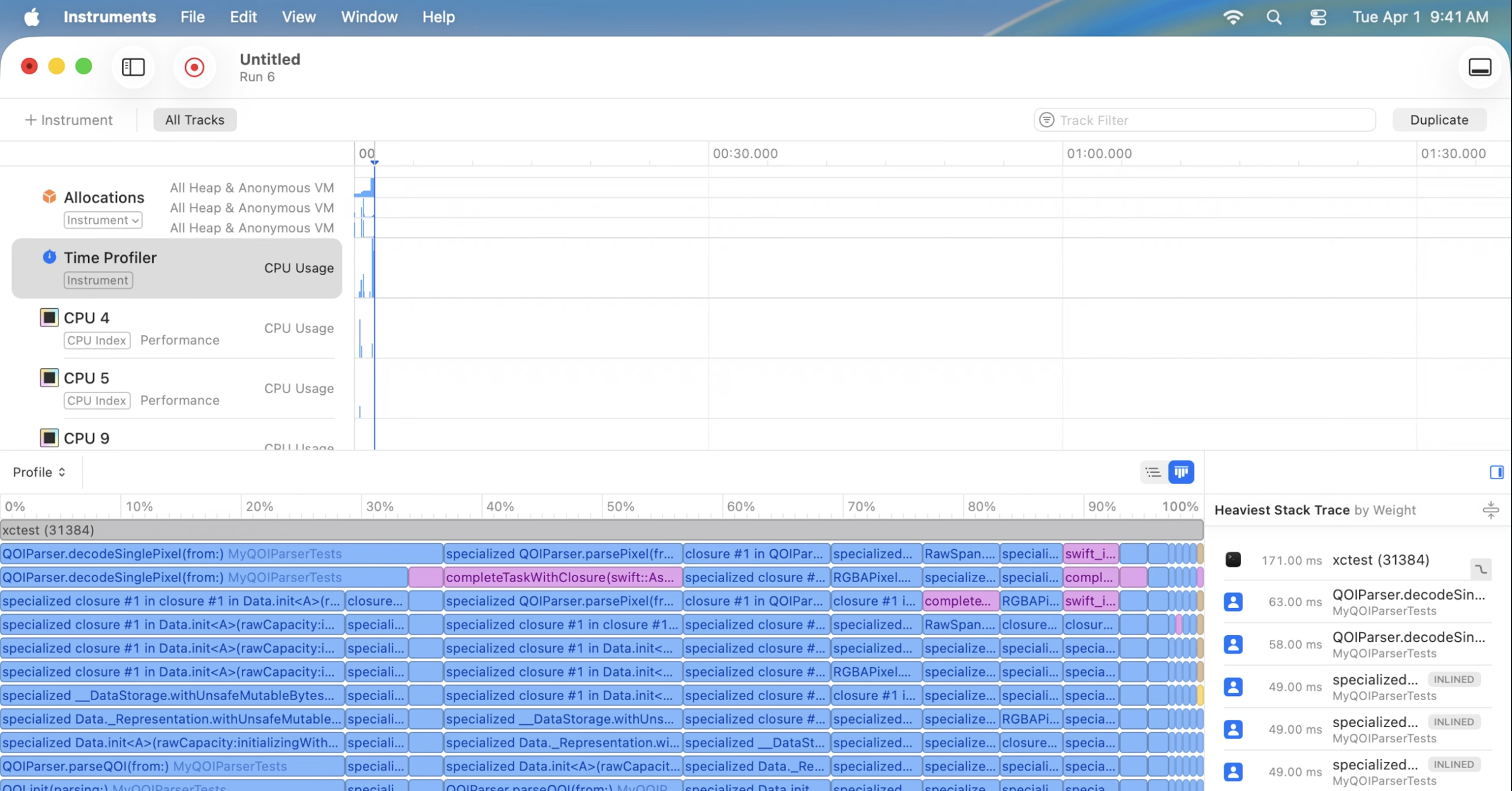Screen dimensions: 1512x791
Task: Click the CPU Index tag under CPU 4
Action: [x=97, y=341]
